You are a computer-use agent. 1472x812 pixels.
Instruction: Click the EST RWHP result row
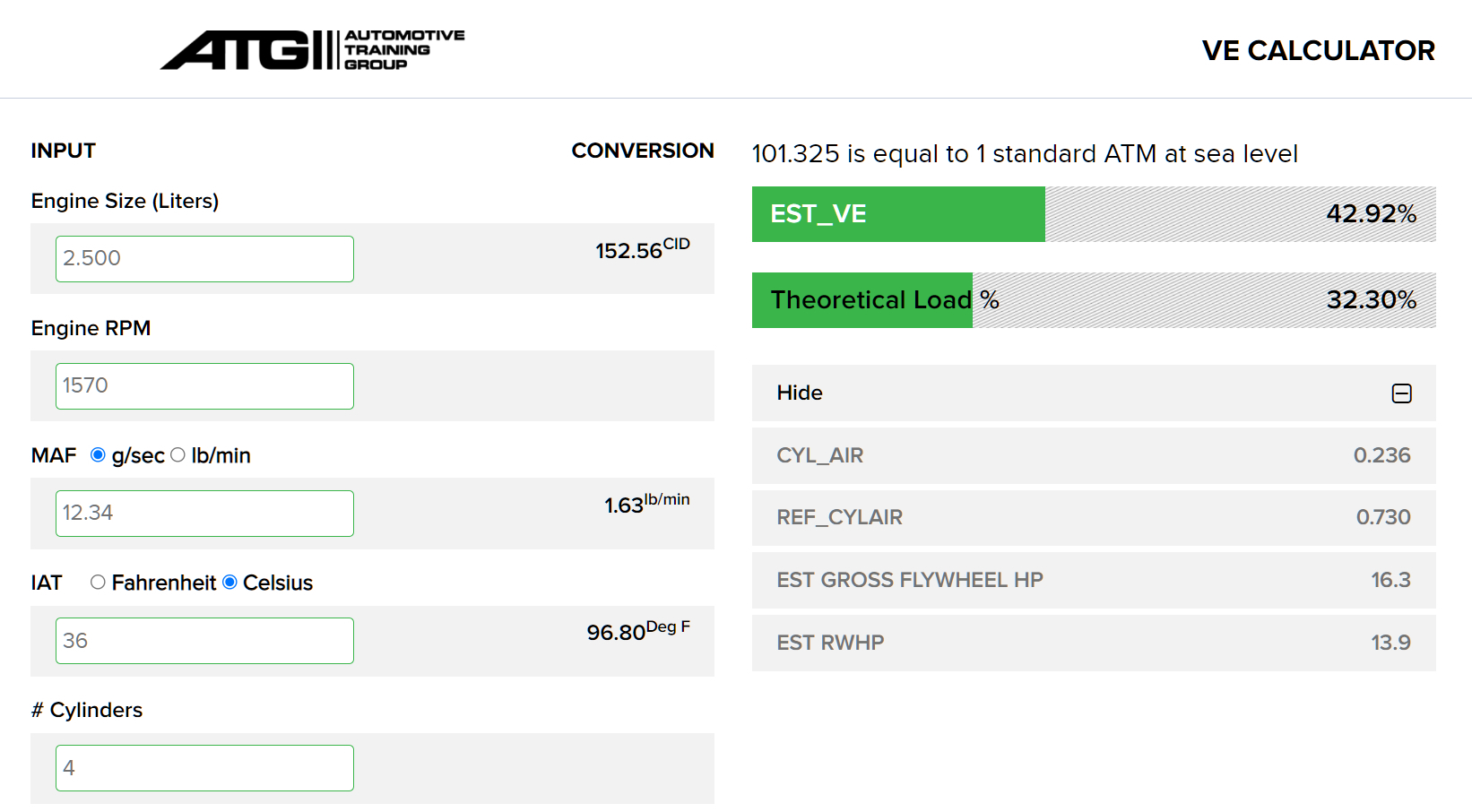click(1093, 643)
